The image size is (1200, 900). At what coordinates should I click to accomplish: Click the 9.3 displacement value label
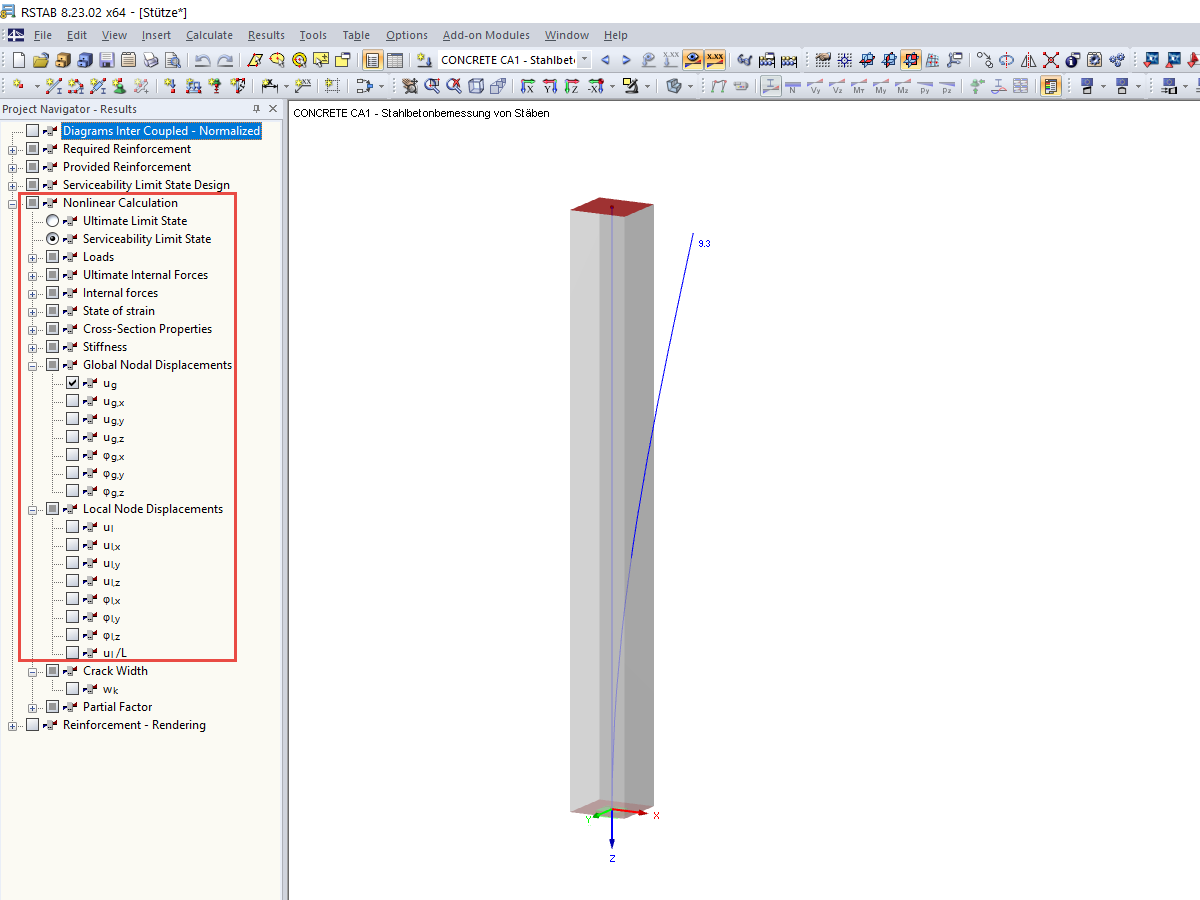tap(704, 244)
